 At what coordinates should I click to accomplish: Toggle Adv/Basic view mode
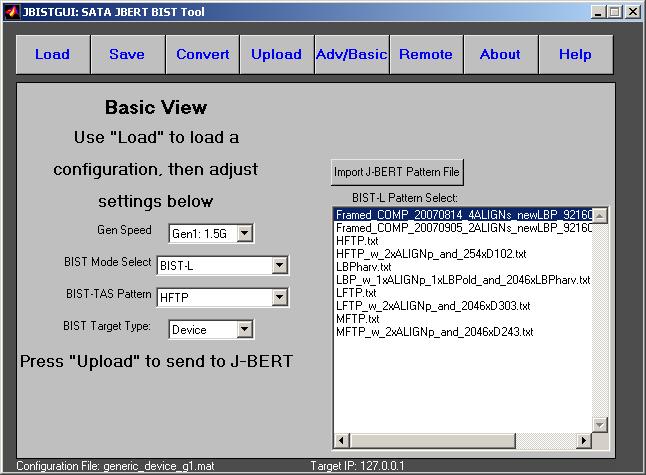pos(351,54)
